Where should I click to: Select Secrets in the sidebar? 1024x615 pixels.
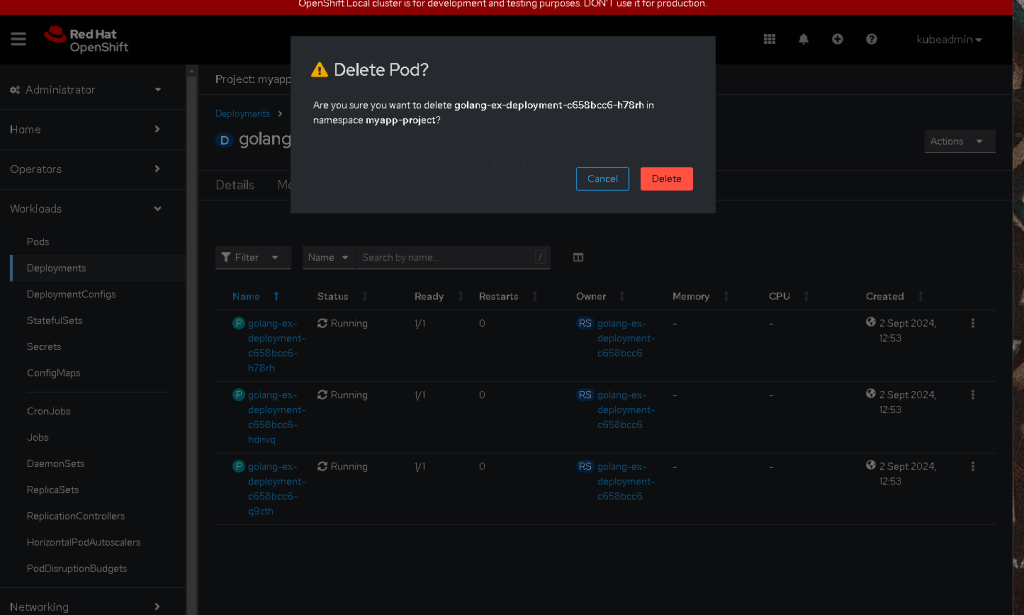[44, 347]
